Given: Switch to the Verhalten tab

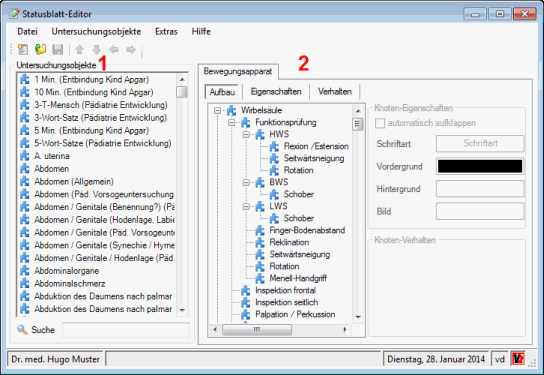Looking at the screenshot, I should [335, 92].
